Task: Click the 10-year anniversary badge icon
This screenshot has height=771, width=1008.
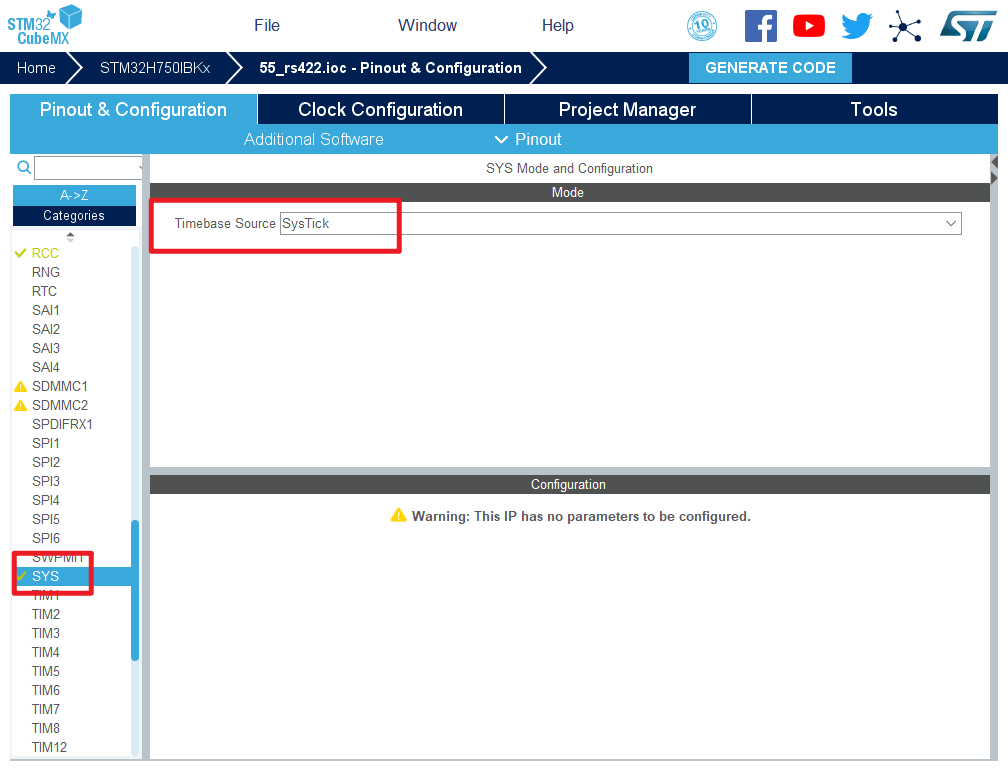Action: [x=703, y=26]
